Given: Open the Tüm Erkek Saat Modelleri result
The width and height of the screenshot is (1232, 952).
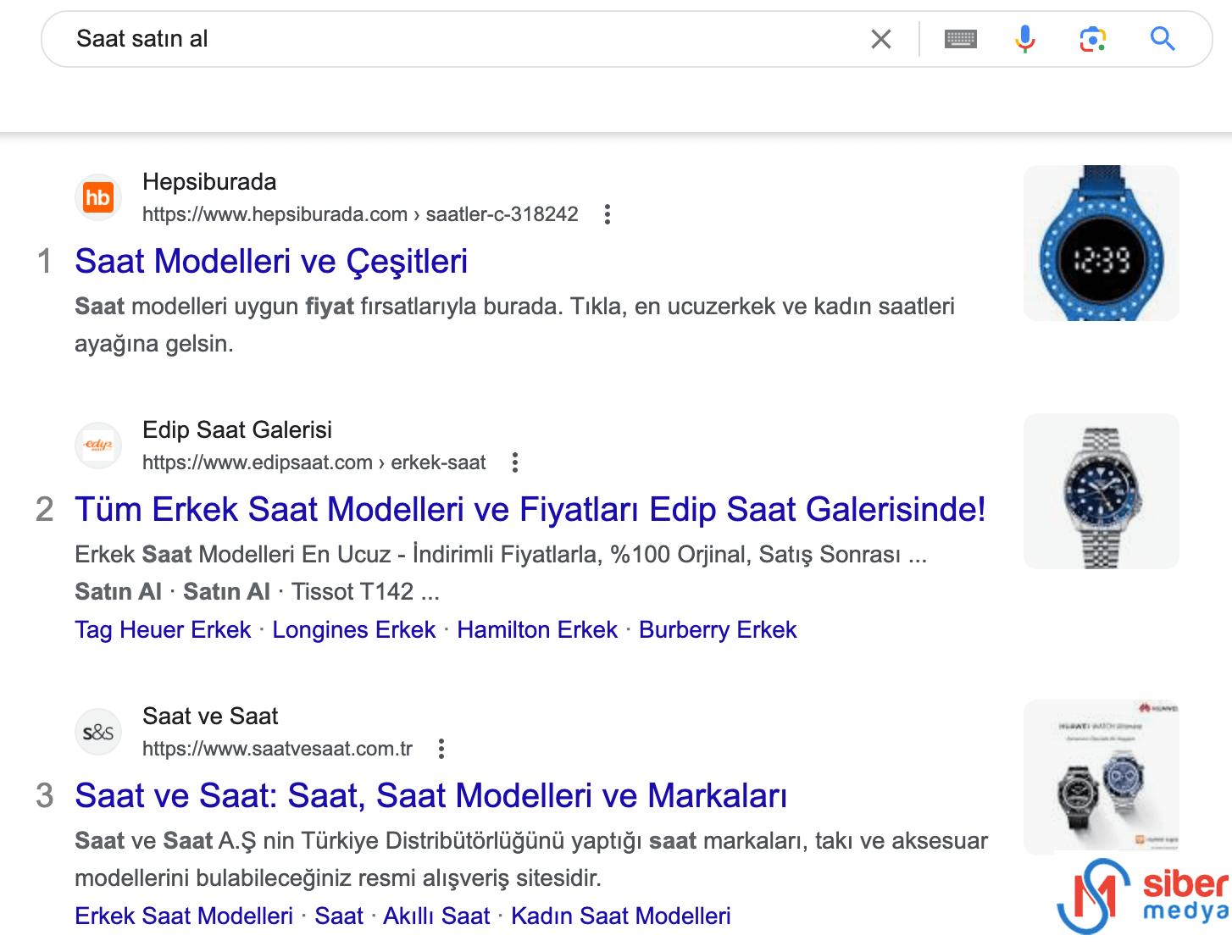Looking at the screenshot, I should 530,509.
